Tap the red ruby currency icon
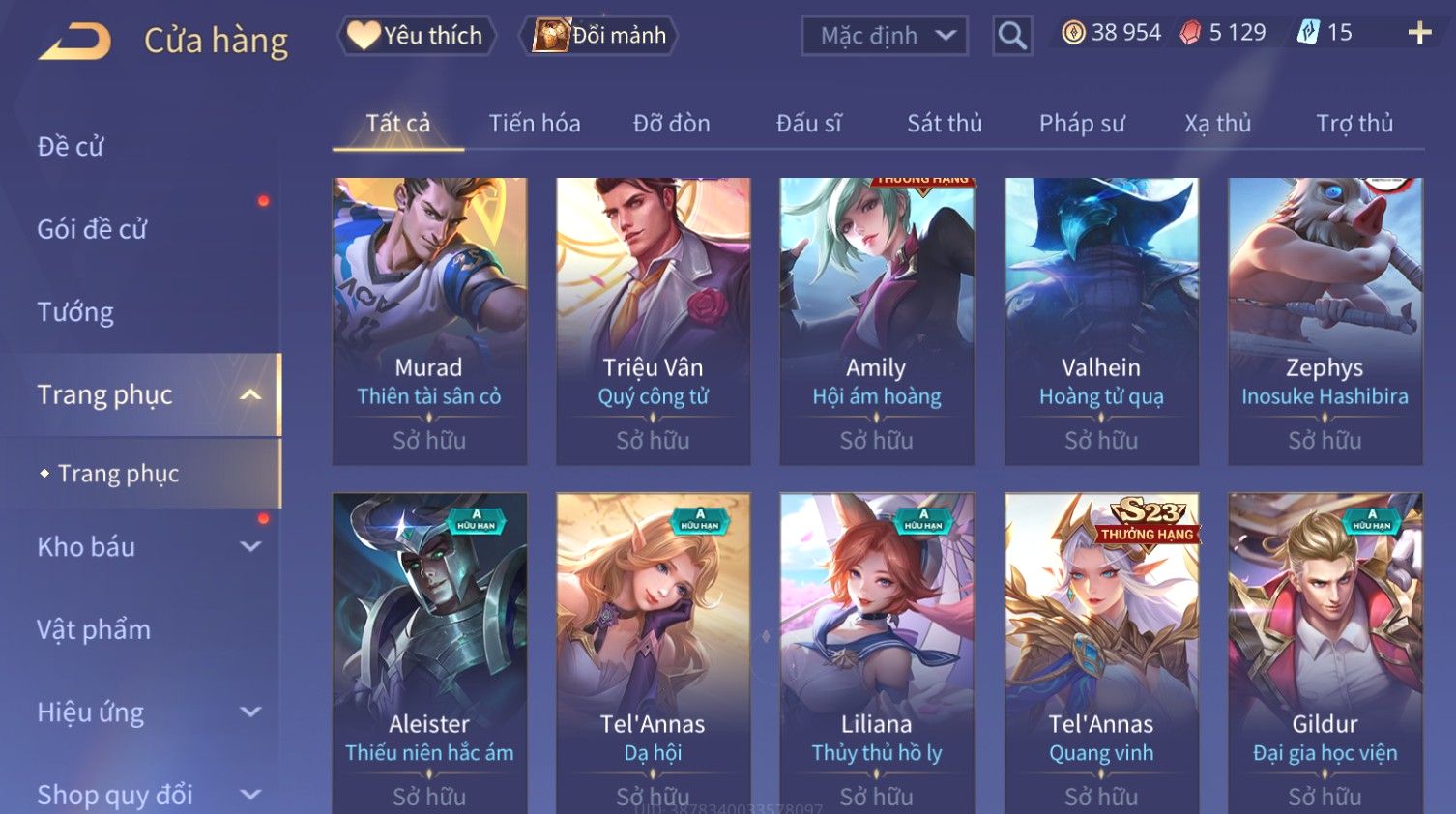This screenshot has height=814, width=1456. pos(1190,33)
